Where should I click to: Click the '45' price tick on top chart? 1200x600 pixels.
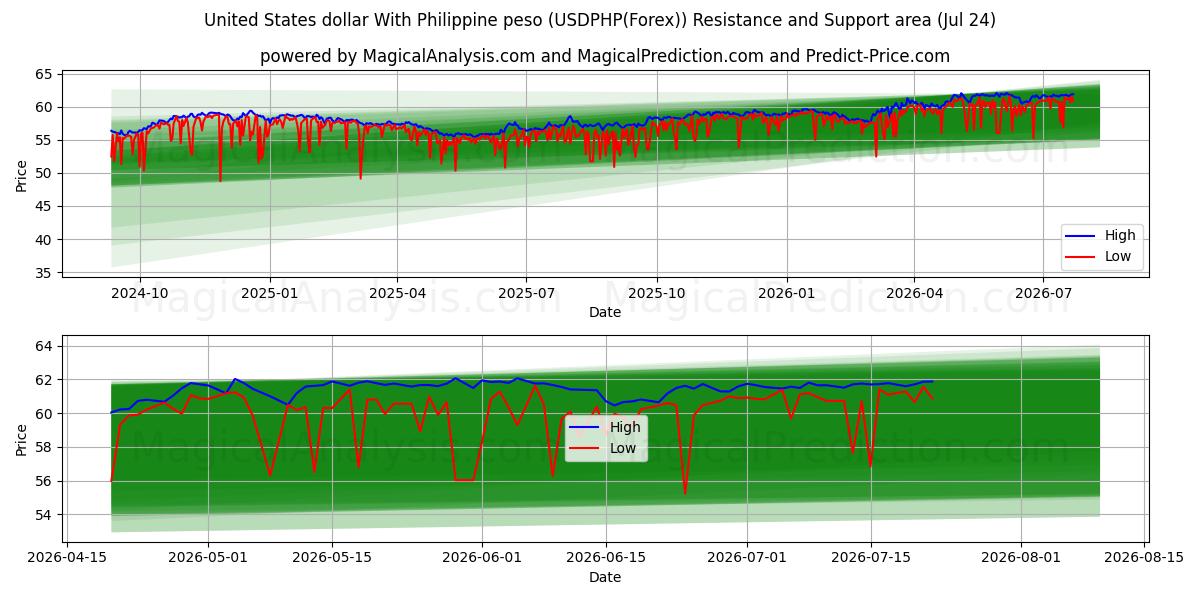click(44, 206)
